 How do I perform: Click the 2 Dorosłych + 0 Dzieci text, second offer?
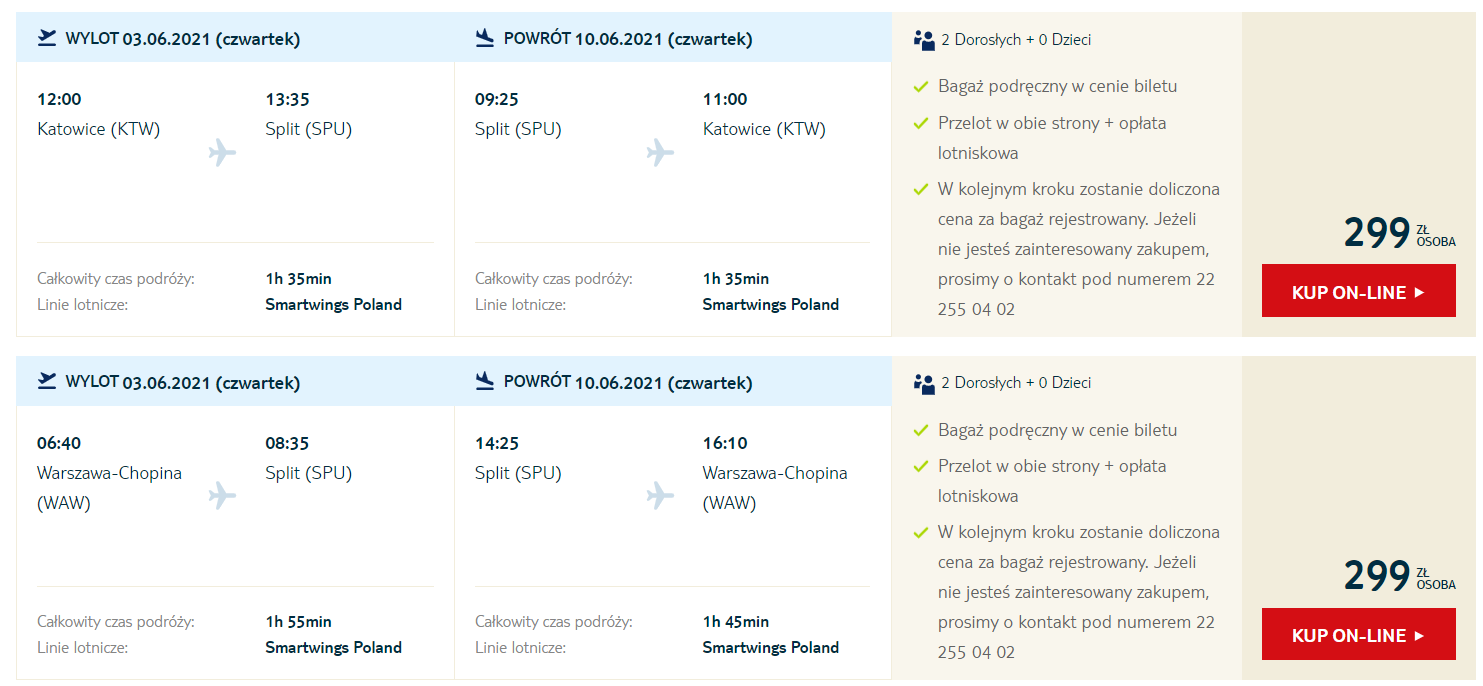pyautogui.click(x=1016, y=383)
